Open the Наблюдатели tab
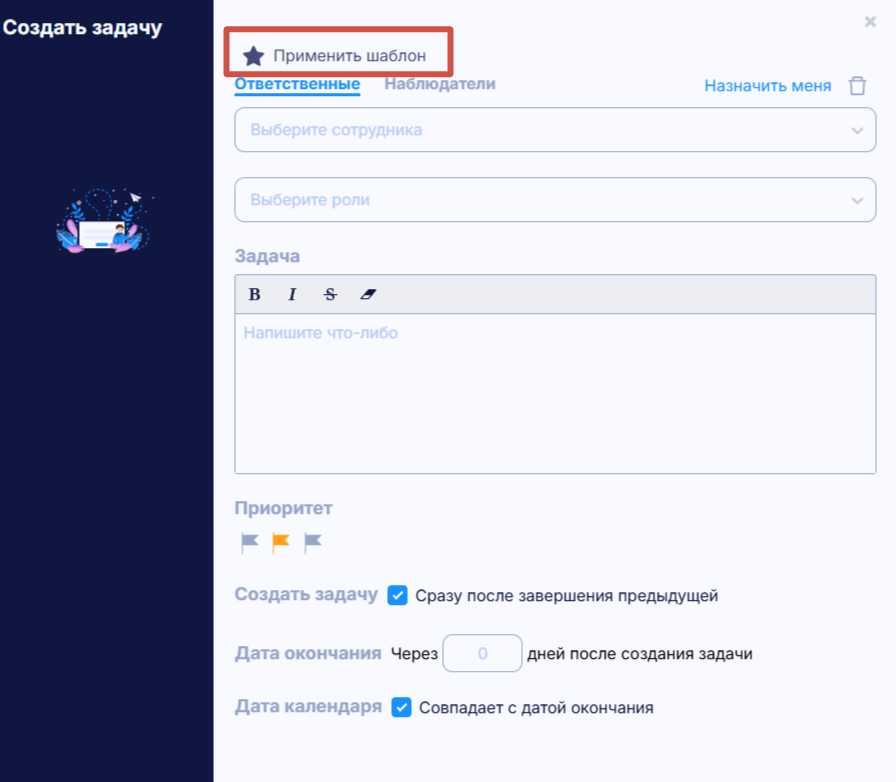 pyautogui.click(x=439, y=84)
